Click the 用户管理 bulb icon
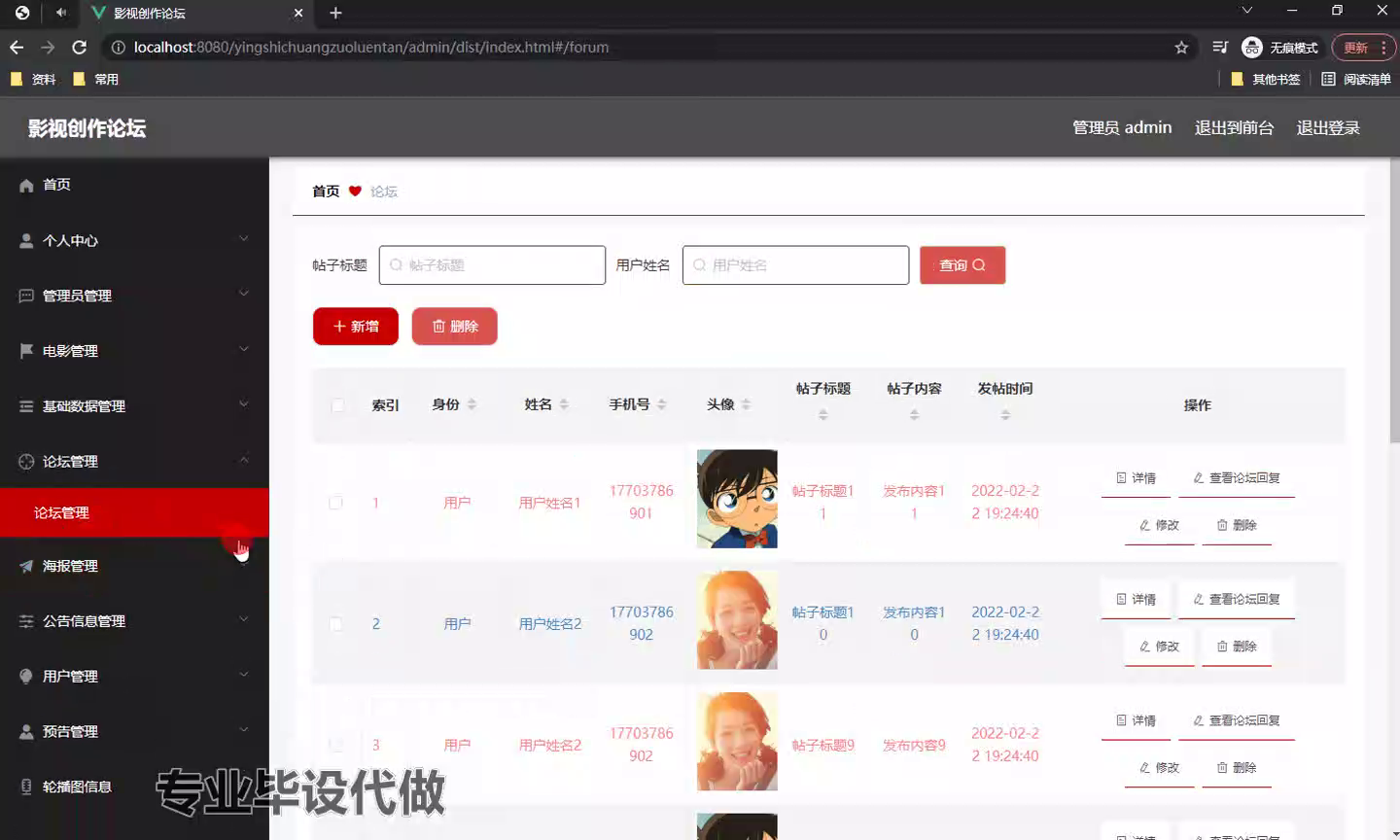The height and width of the screenshot is (840, 1400). [26, 677]
